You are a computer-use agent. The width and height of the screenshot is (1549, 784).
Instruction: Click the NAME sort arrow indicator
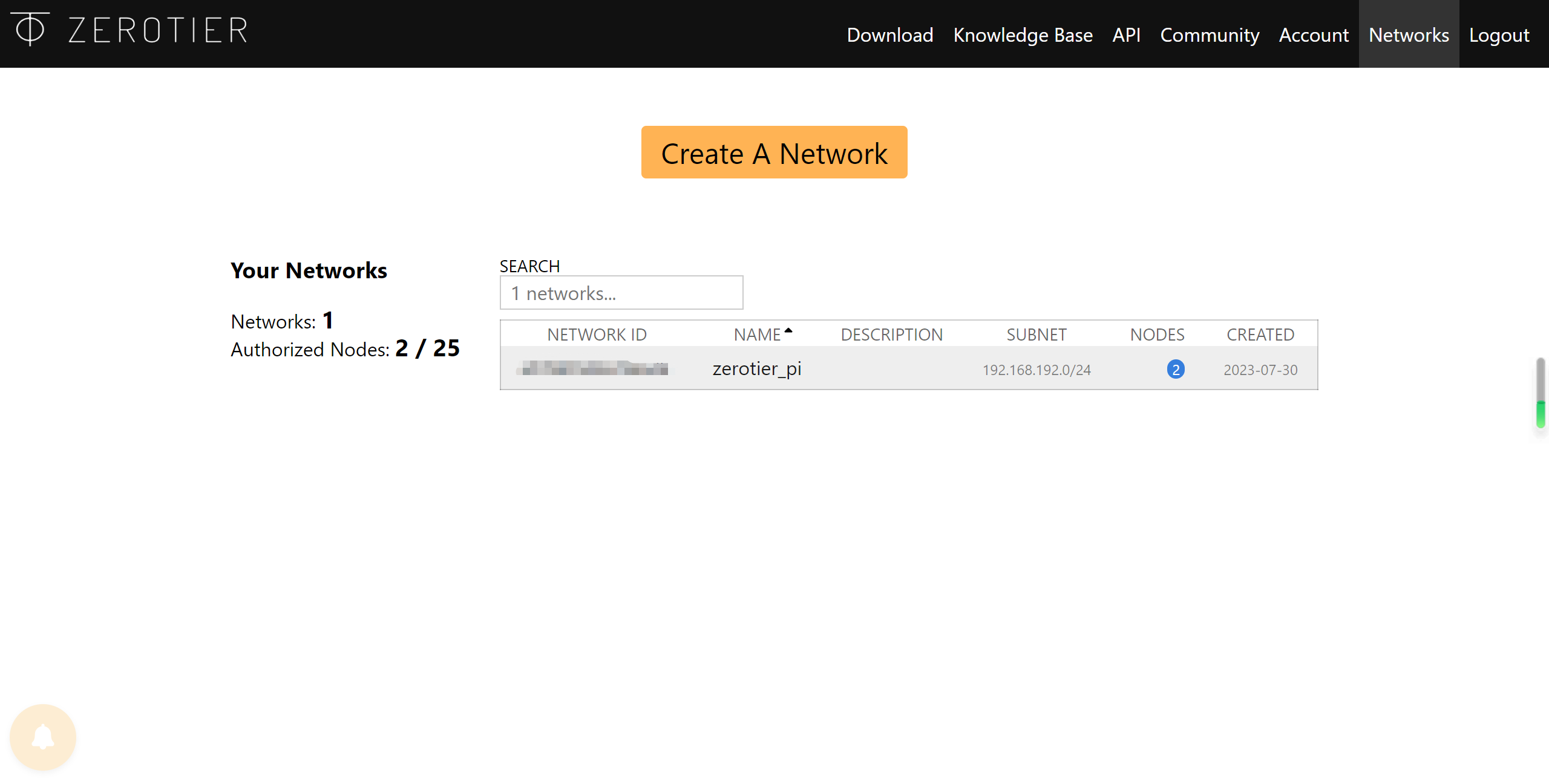pyautogui.click(x=788, y=331)
